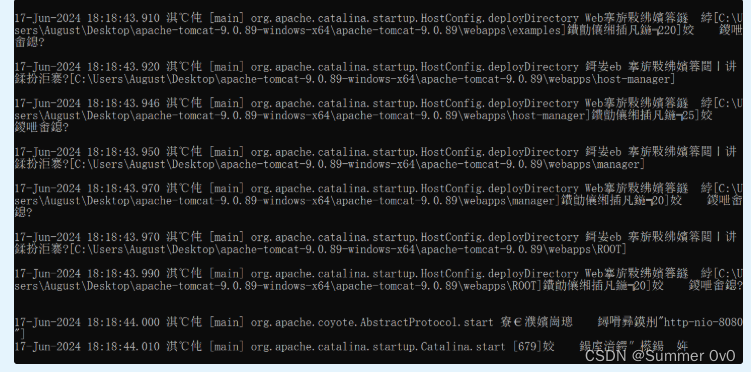Click the CSDN @Summer 0v0 watermark
The height and width of the screenshot is (372, 751).
tap(660, 356)
